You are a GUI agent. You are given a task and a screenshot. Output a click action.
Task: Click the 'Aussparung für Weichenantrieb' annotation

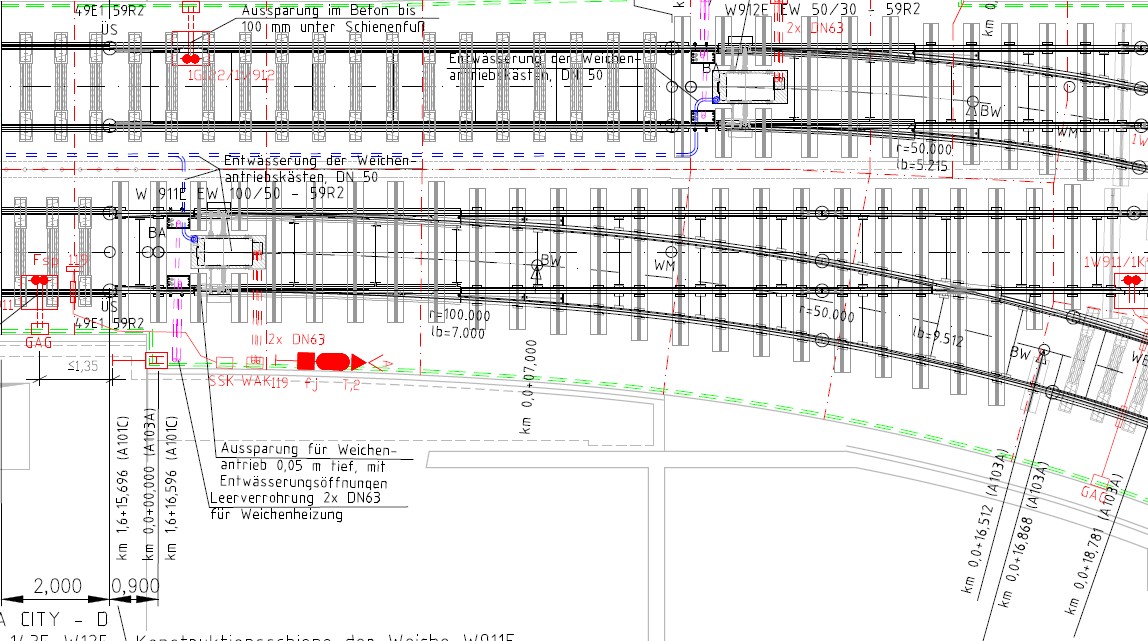coord(308,452)
